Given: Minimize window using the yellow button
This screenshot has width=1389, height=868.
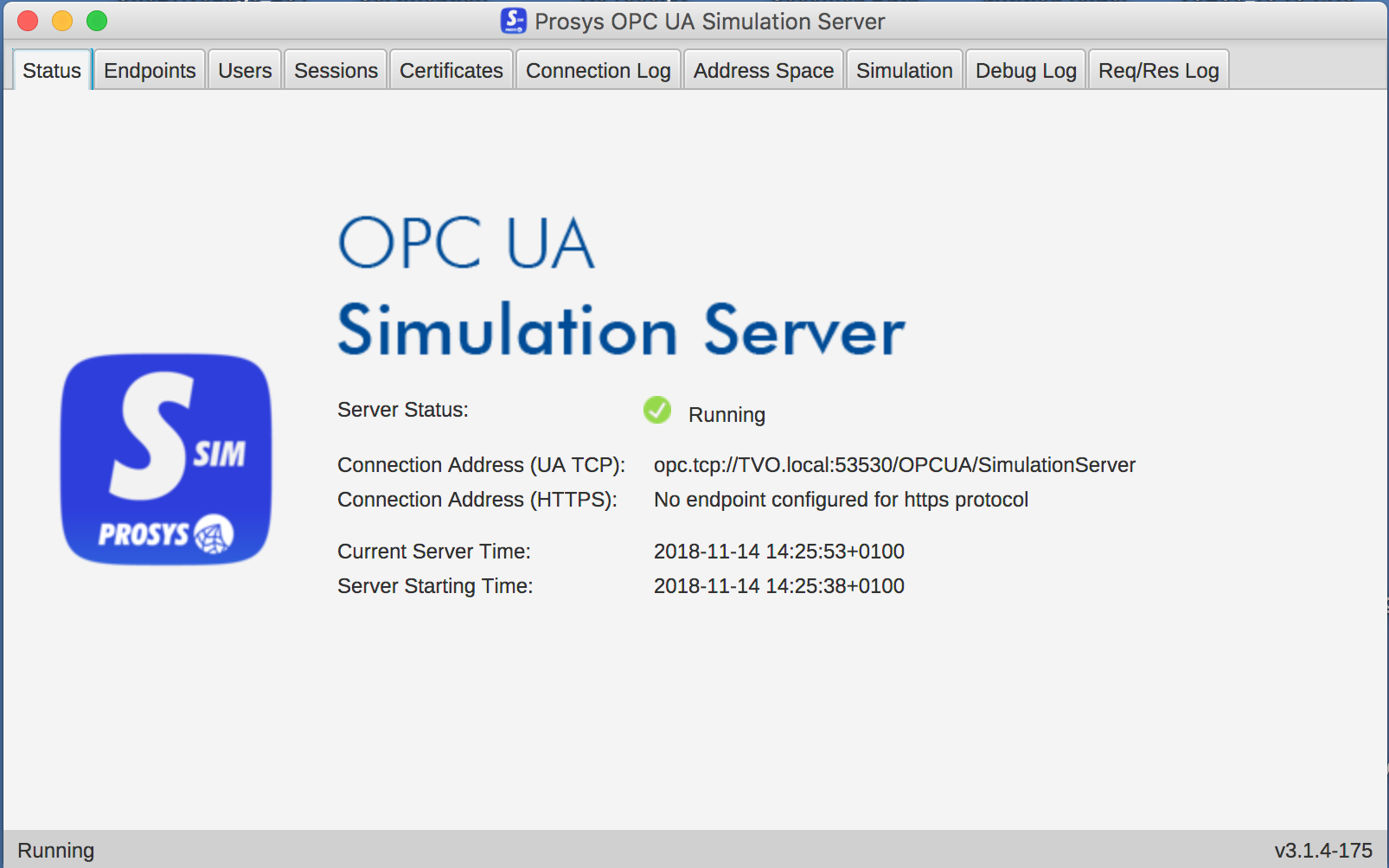Looking at the screenshot, I should click(x=62, y=21).
